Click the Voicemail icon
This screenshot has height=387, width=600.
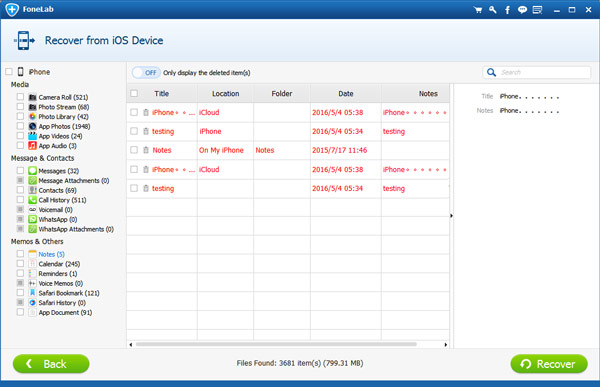pos(33,210)
